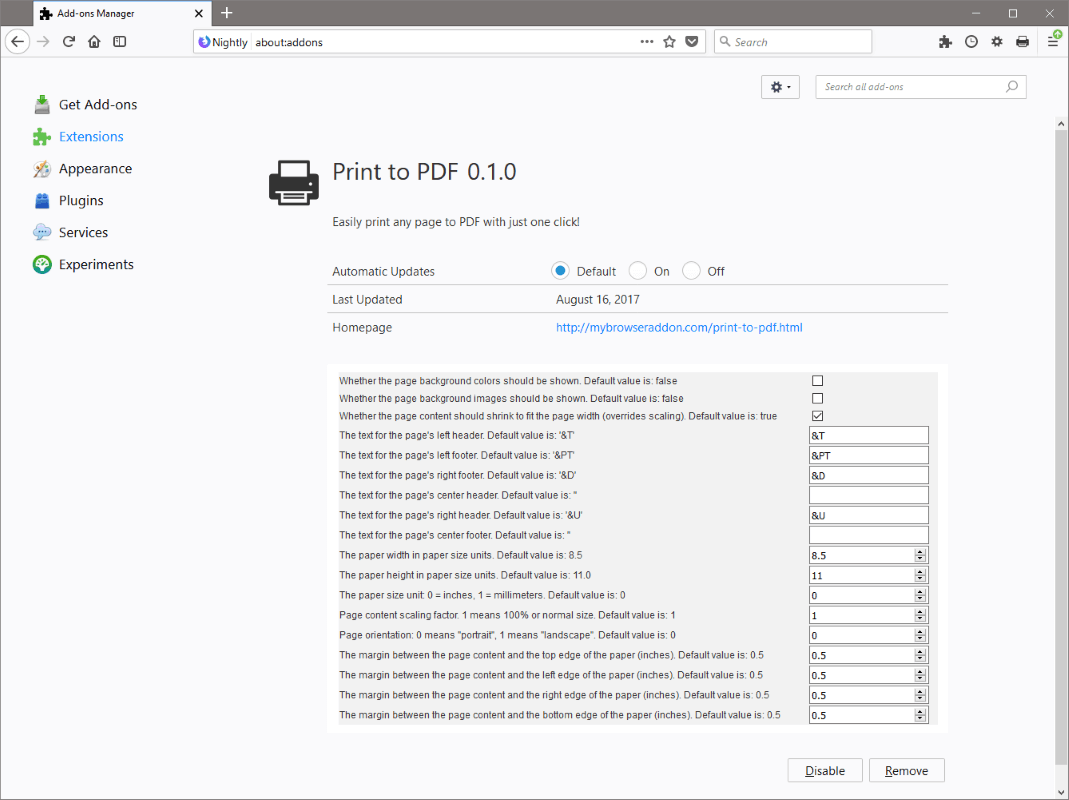
Task: Decrease left margin with down spinner
Action: pyautogui.click(x=920, y=679)
